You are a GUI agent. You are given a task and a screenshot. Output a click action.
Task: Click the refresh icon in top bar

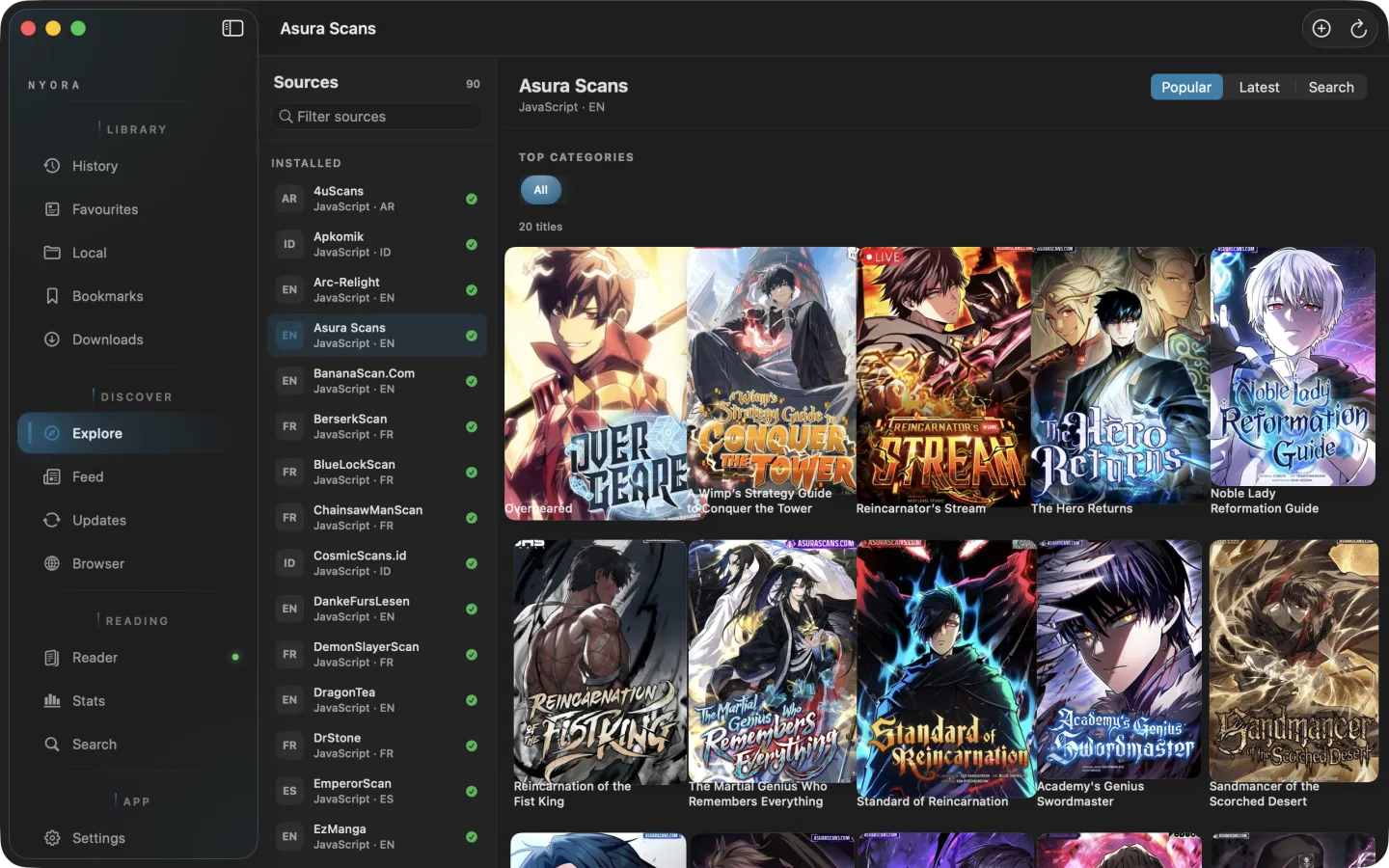point(1358,29)
